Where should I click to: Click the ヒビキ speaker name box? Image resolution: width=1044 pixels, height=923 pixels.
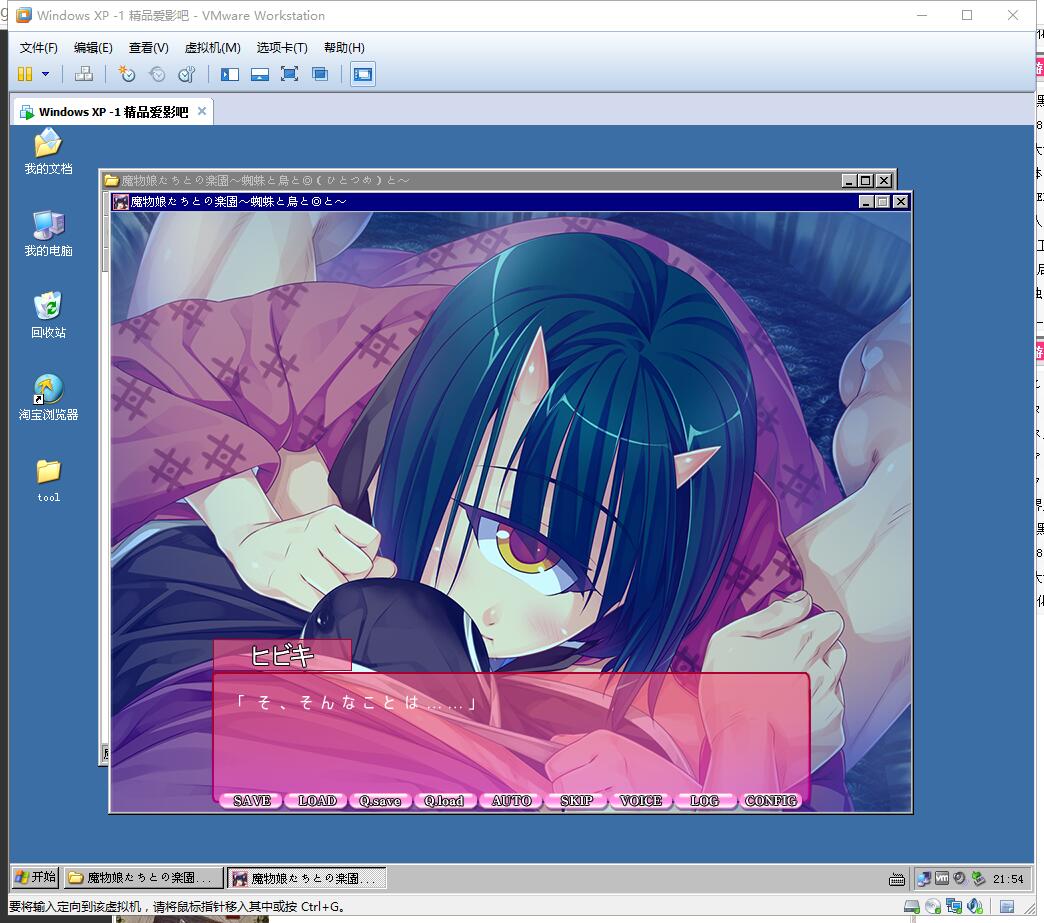pyautogui.click(x=282, y=656)
